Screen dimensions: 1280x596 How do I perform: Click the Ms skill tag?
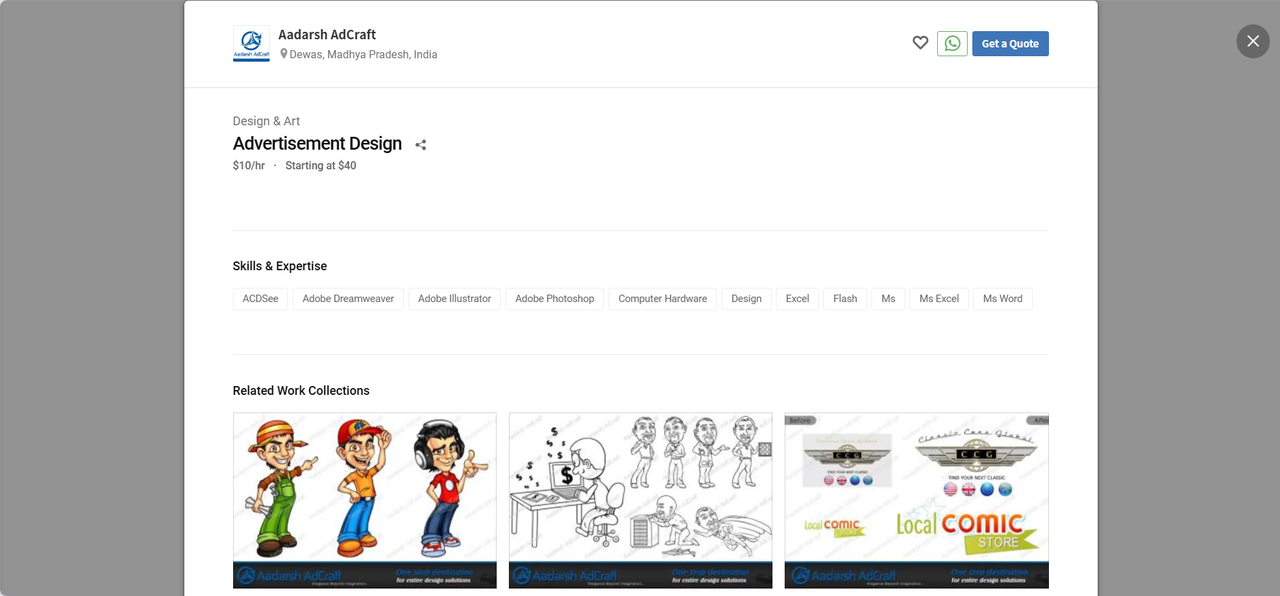[x=888, y=299]
